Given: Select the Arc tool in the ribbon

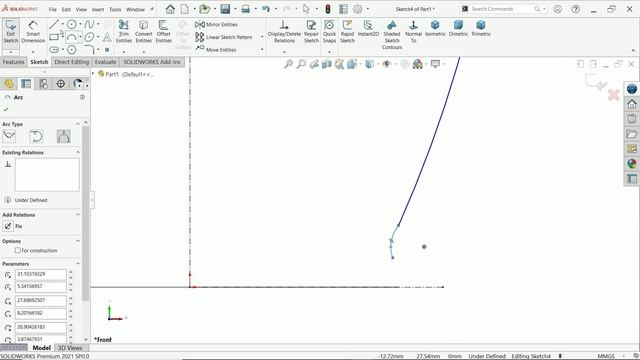Looking at the screenshot, I should coord(71,37).
